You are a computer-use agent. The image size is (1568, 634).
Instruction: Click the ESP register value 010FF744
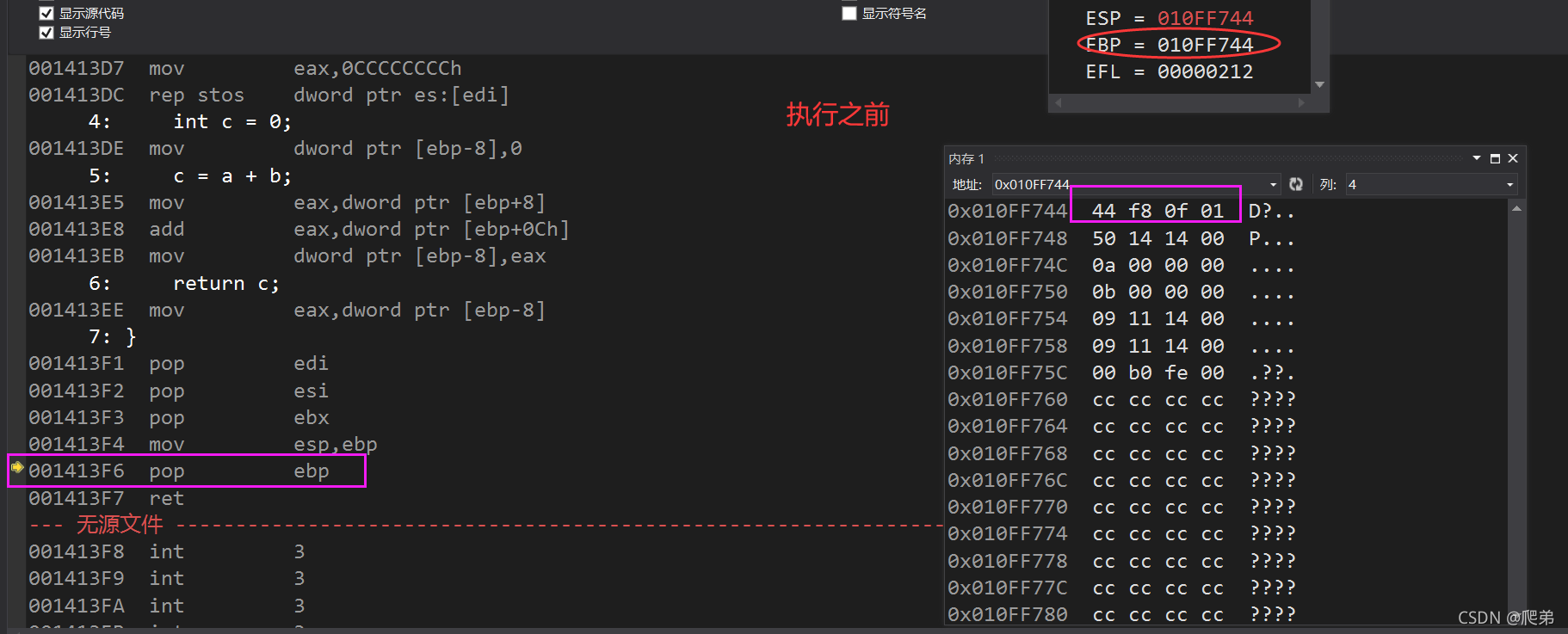(1205, 18)
